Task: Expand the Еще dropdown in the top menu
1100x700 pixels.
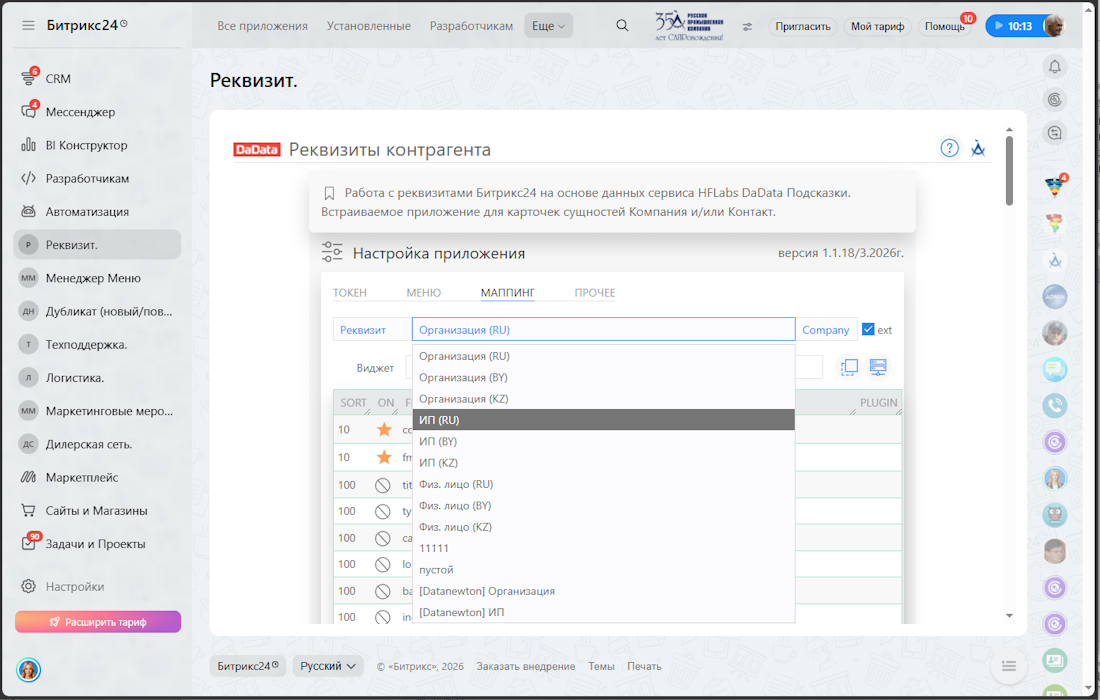Action: 548,26
